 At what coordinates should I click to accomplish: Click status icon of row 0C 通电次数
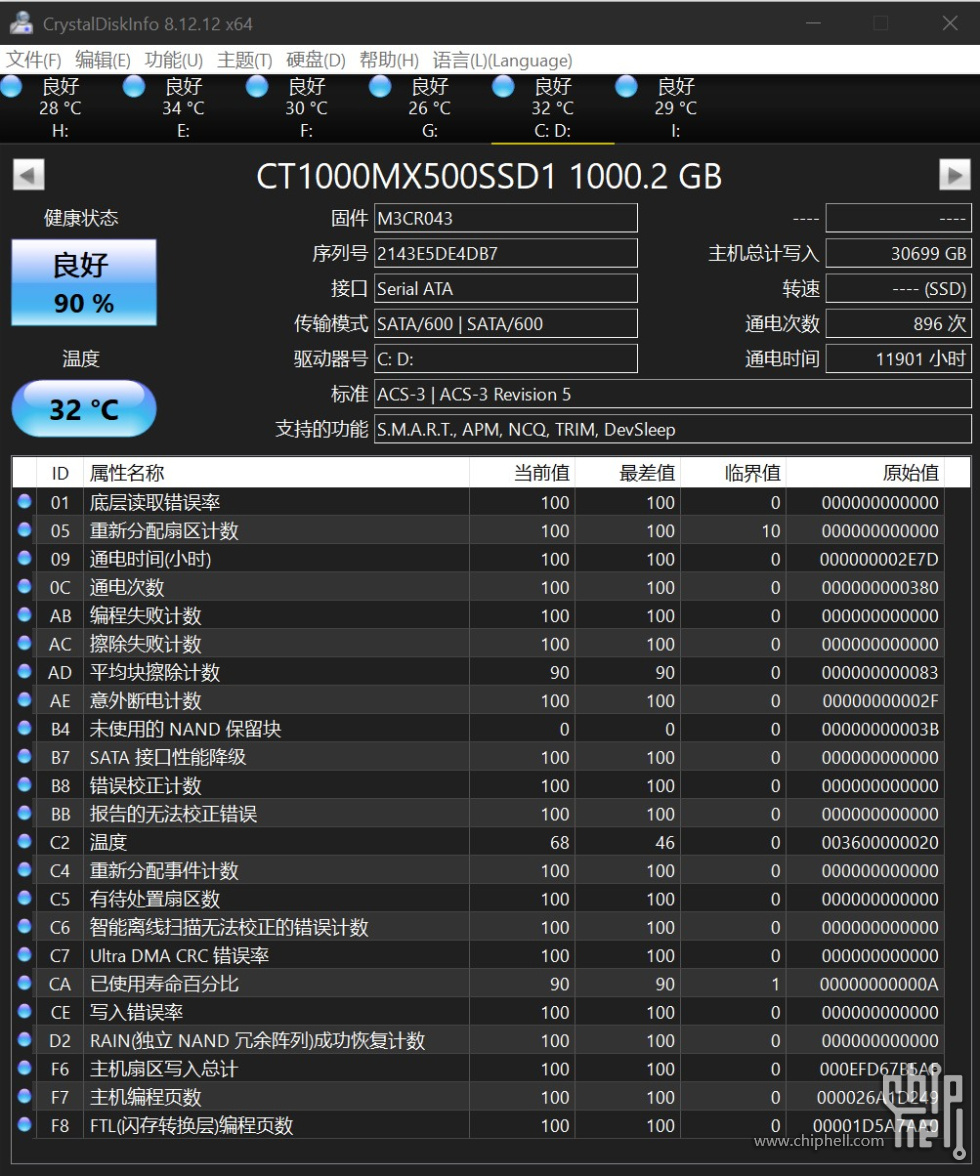(x=25, y=586)
